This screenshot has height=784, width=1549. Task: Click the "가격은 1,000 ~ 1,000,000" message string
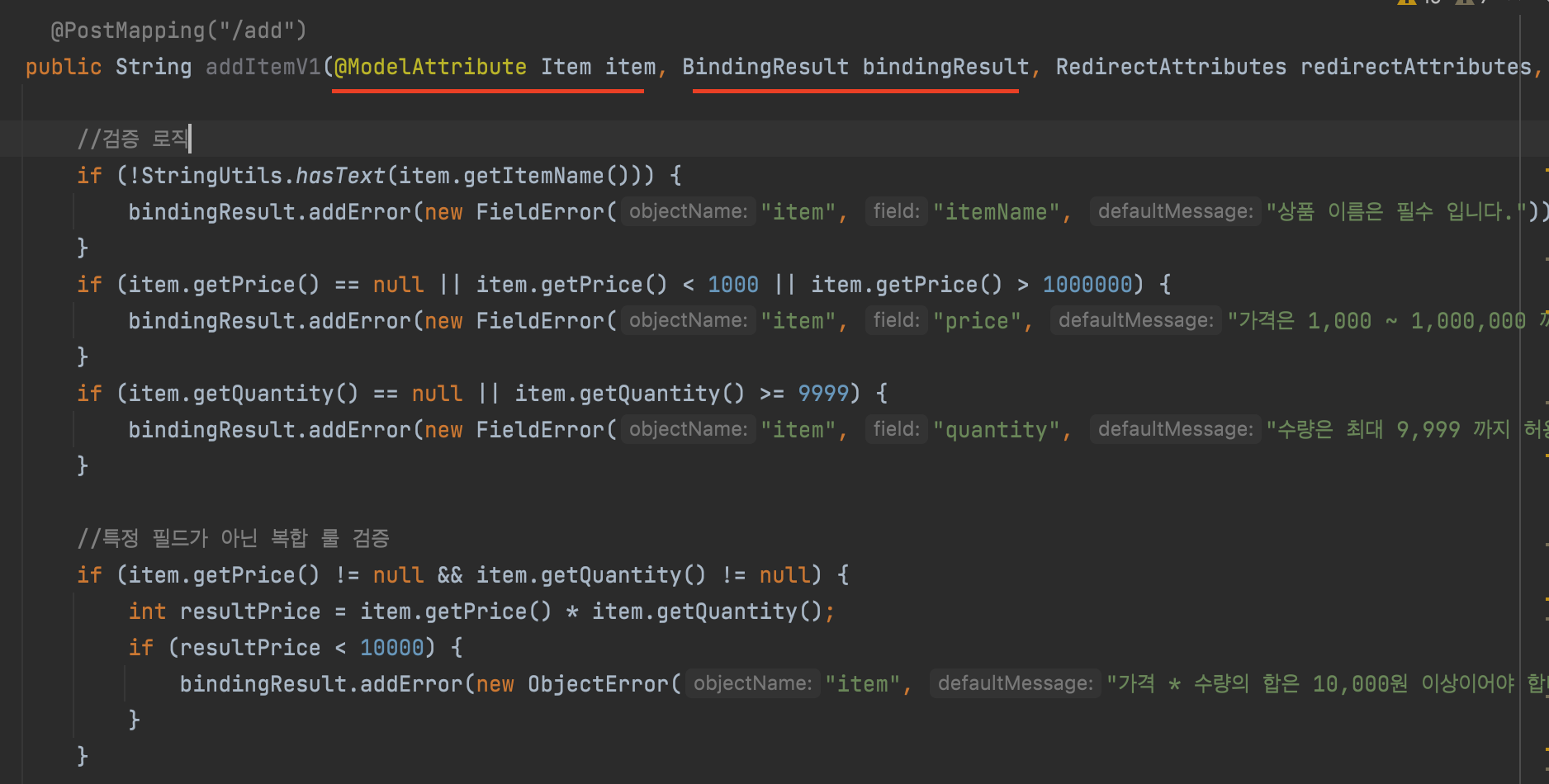1387,321
